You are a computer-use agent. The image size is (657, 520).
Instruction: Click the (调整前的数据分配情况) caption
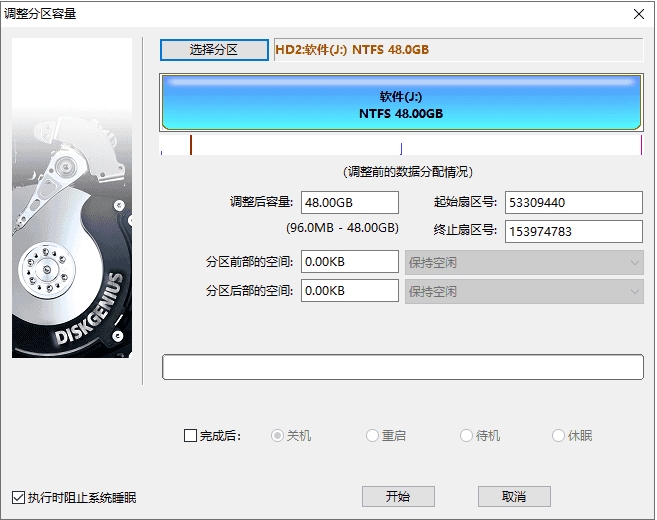[408, 172]
